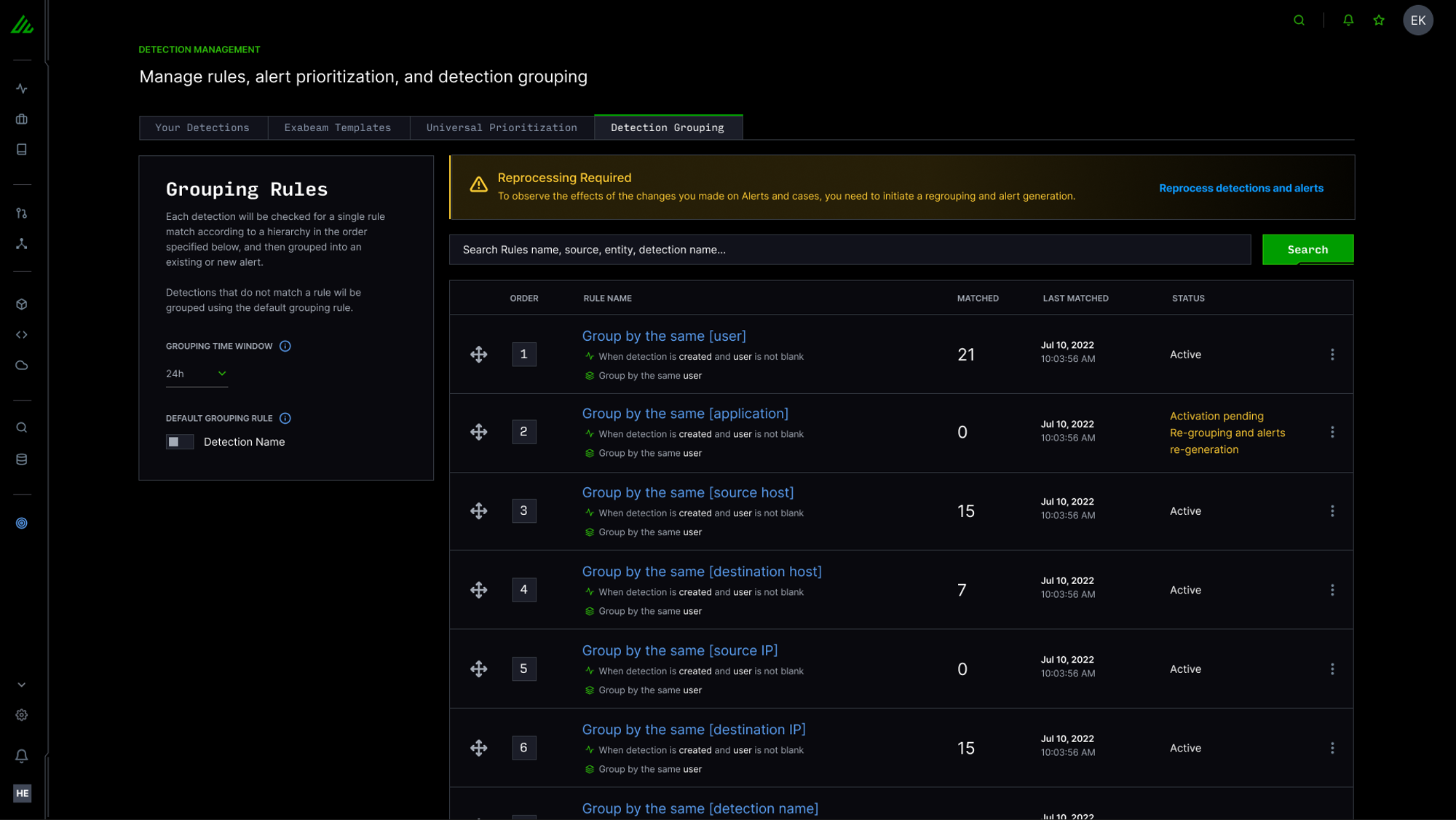This screenshot has height=820, width=1456.
Task: Open the 24h grouping time window dropdown
Action: [197, 374]
